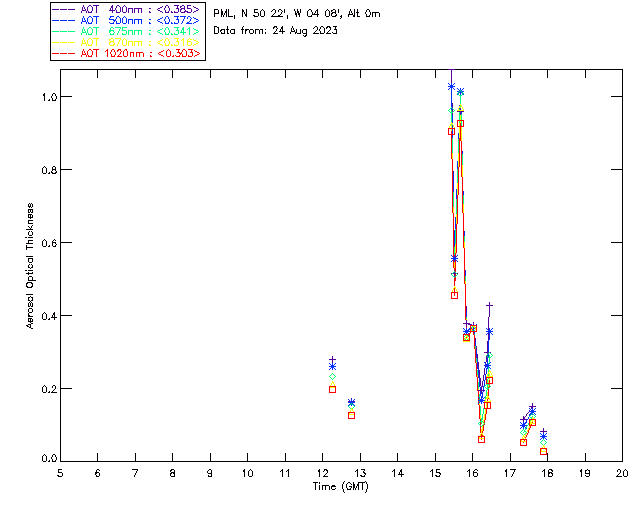Click the red square marker near 0.03 at 17.9h
This screenshot has width=640, height=512.
click(x=543, y=451)
